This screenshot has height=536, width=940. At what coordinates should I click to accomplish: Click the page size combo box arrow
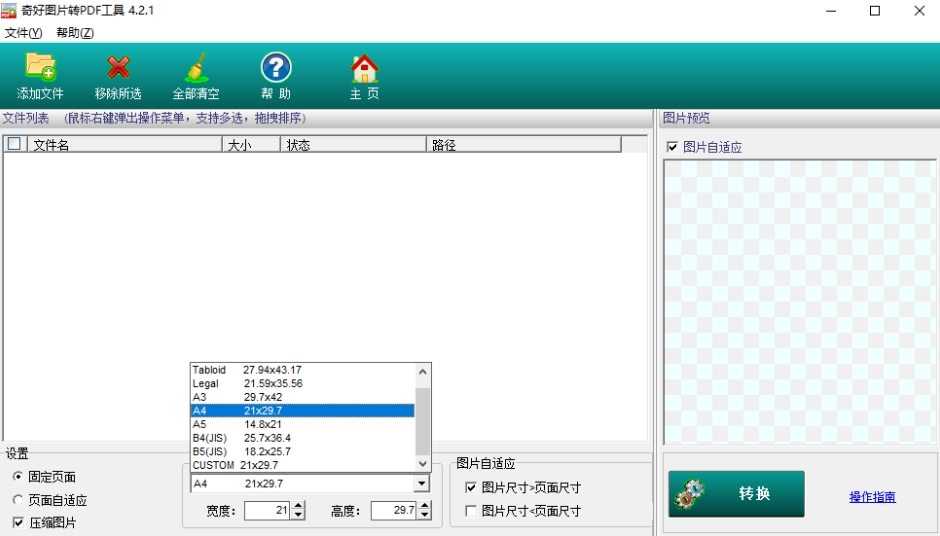(422, 484)
